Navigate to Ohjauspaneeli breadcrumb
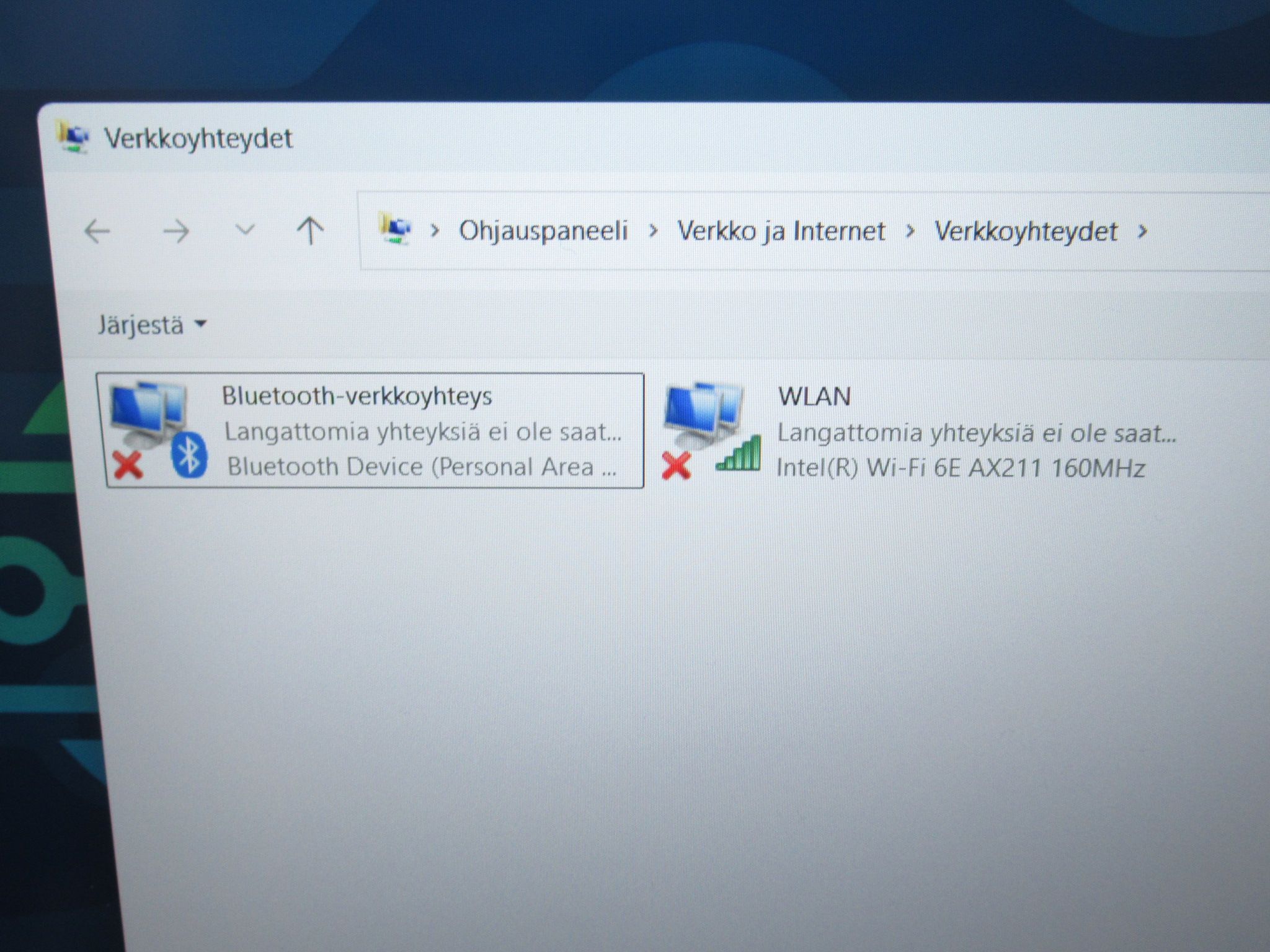This screenshot has height=952, width=1270. [543, 231]
